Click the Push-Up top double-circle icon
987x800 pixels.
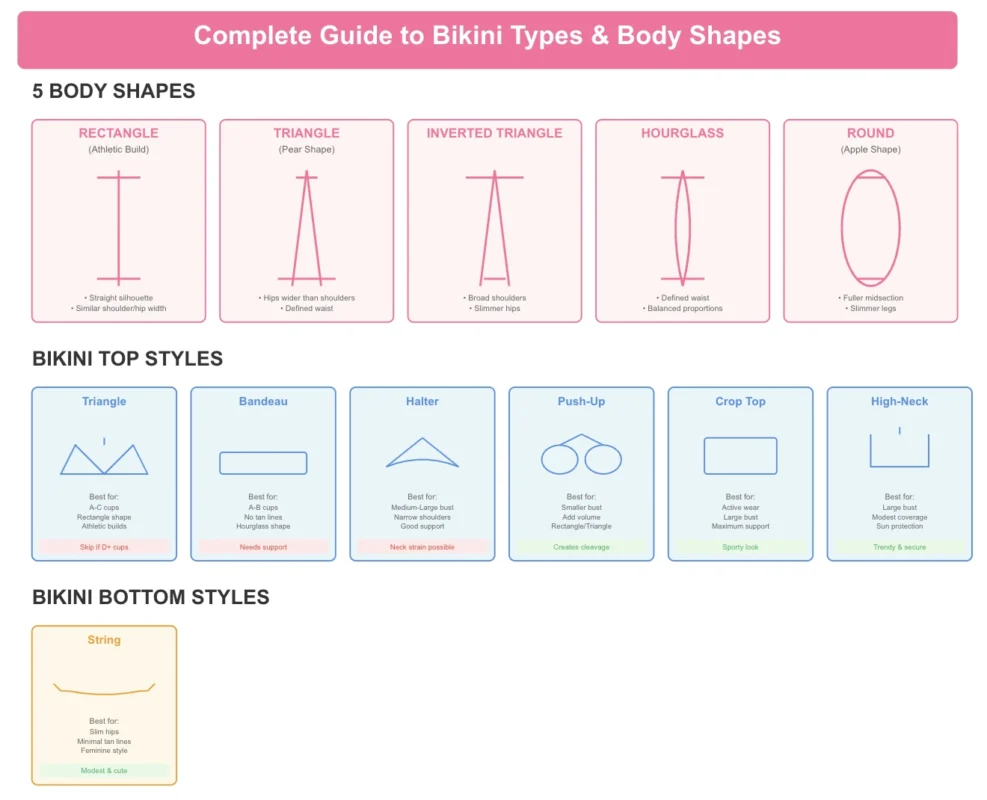(581, 456)
